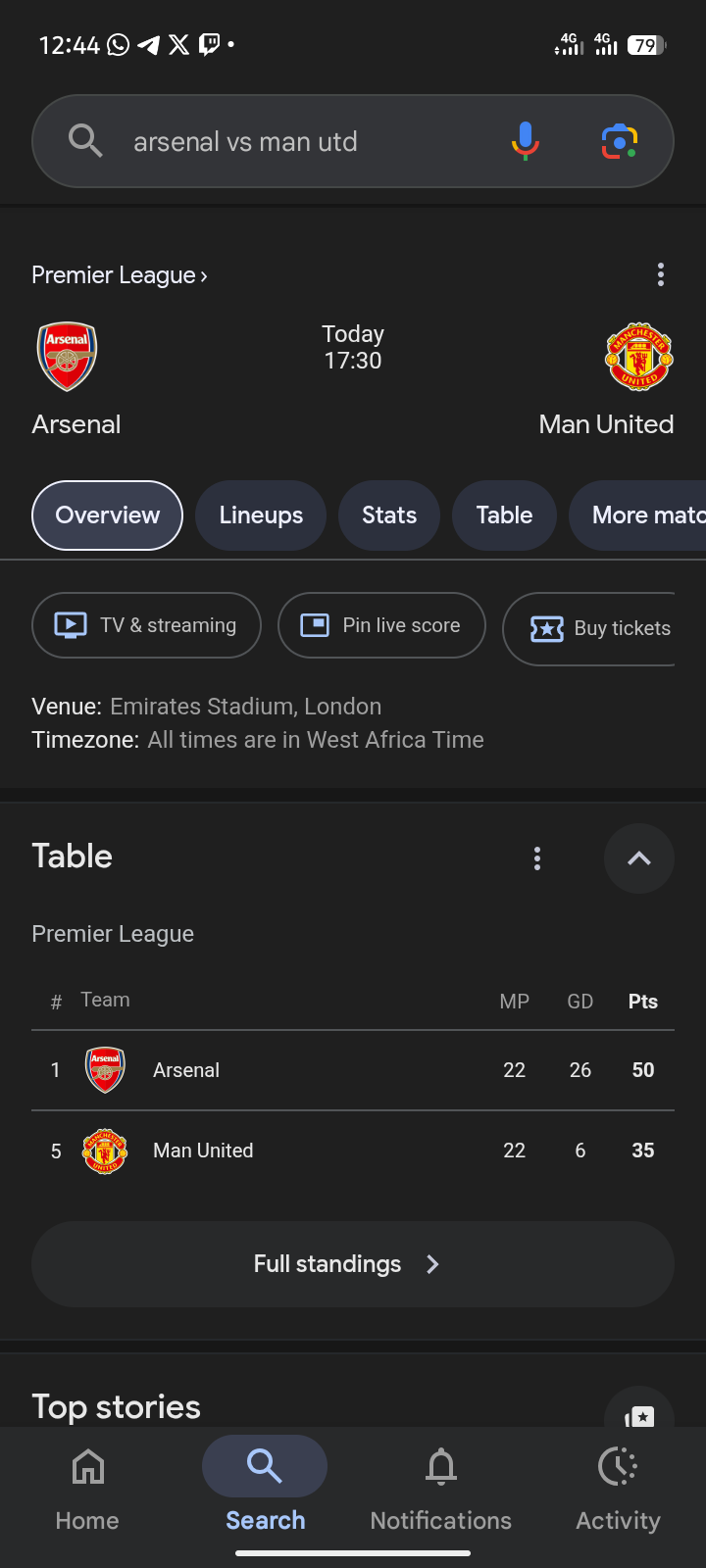Open match card three-dot options menu
Screen dimensions: 706x1568
tap(661, 274)
